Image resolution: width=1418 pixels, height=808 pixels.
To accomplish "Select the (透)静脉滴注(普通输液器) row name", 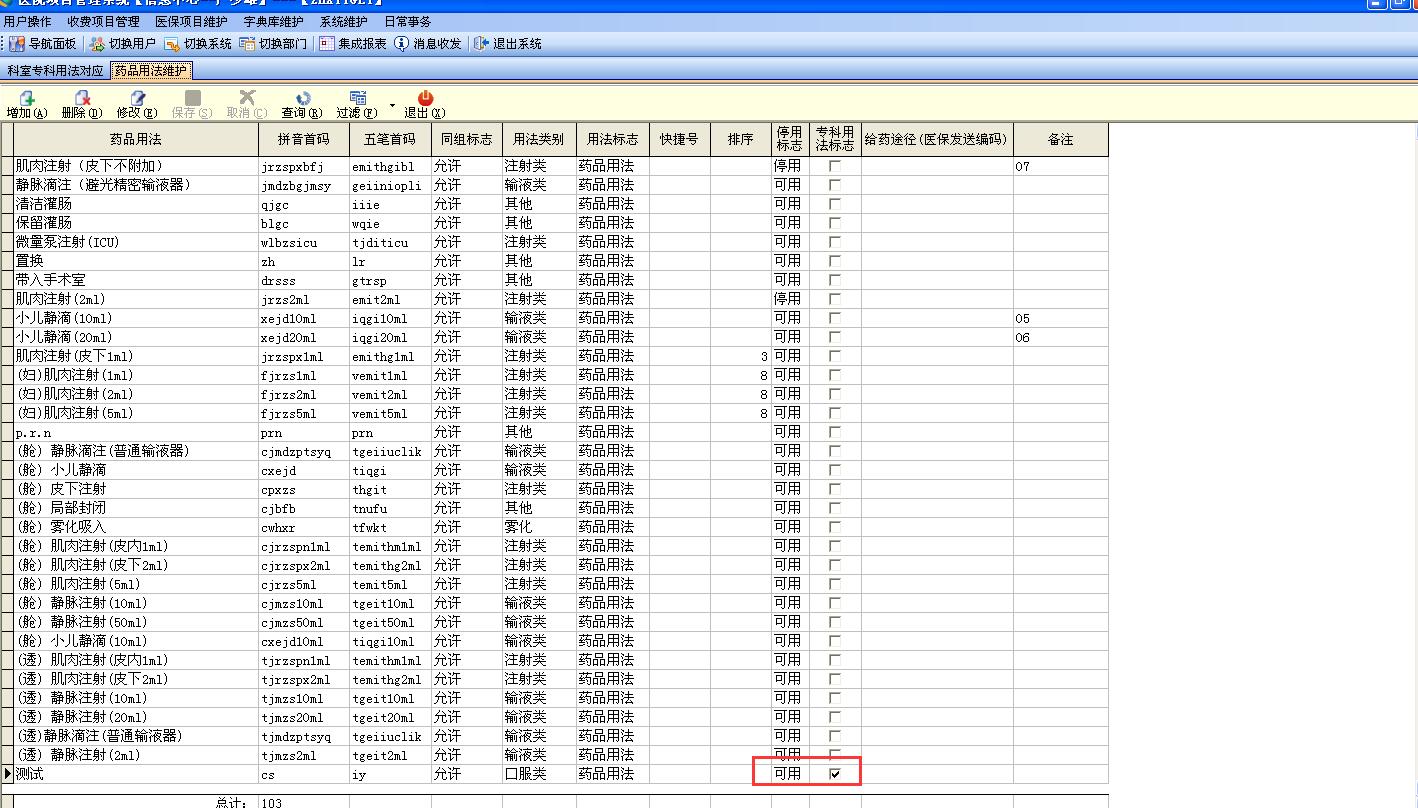I will tap(98, 736).
